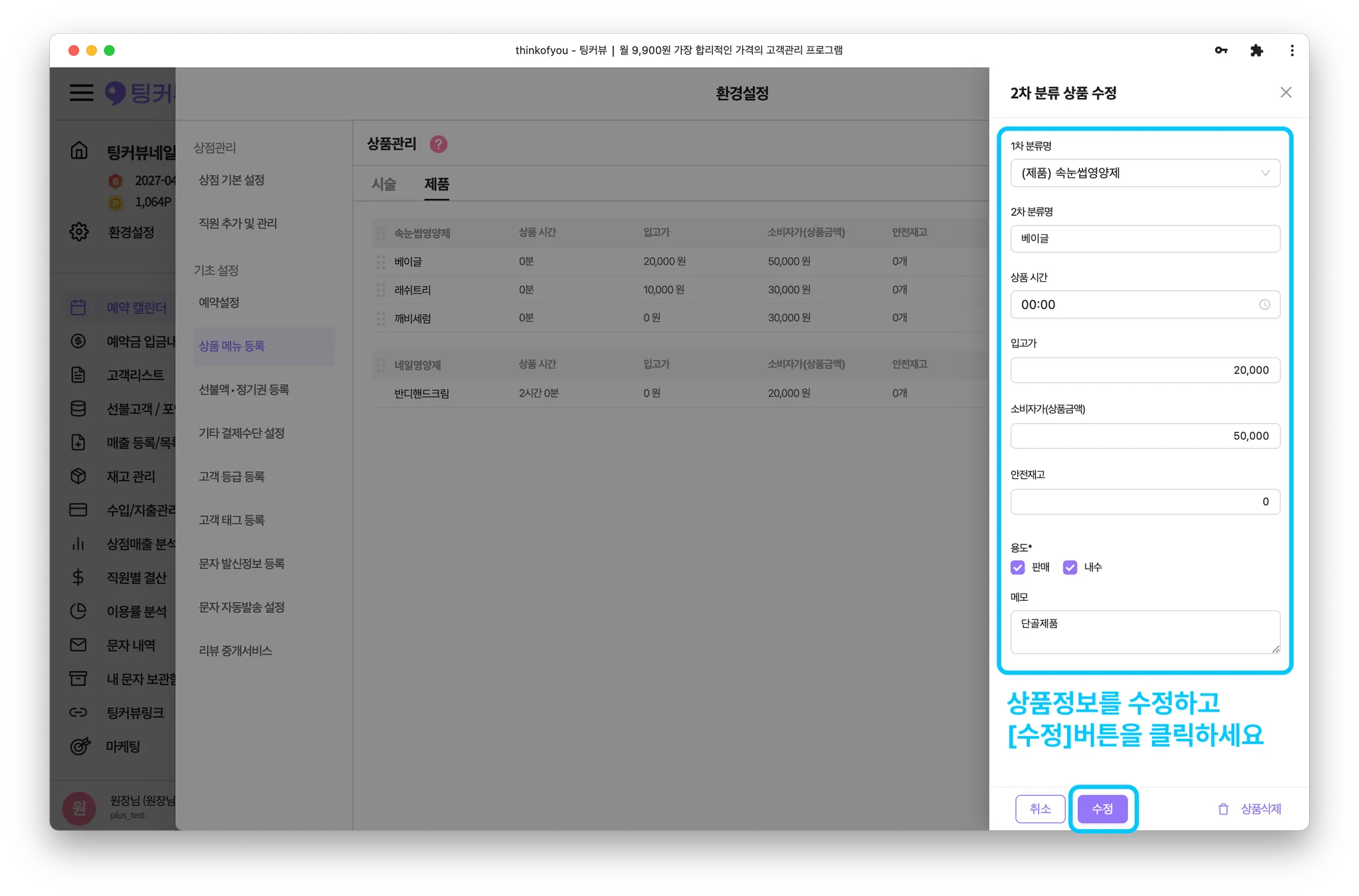Close the 2차 분류 상품 수정 panel
Image resolution: width=1359 pixels, height=896 pixels.
point(1285,93)
